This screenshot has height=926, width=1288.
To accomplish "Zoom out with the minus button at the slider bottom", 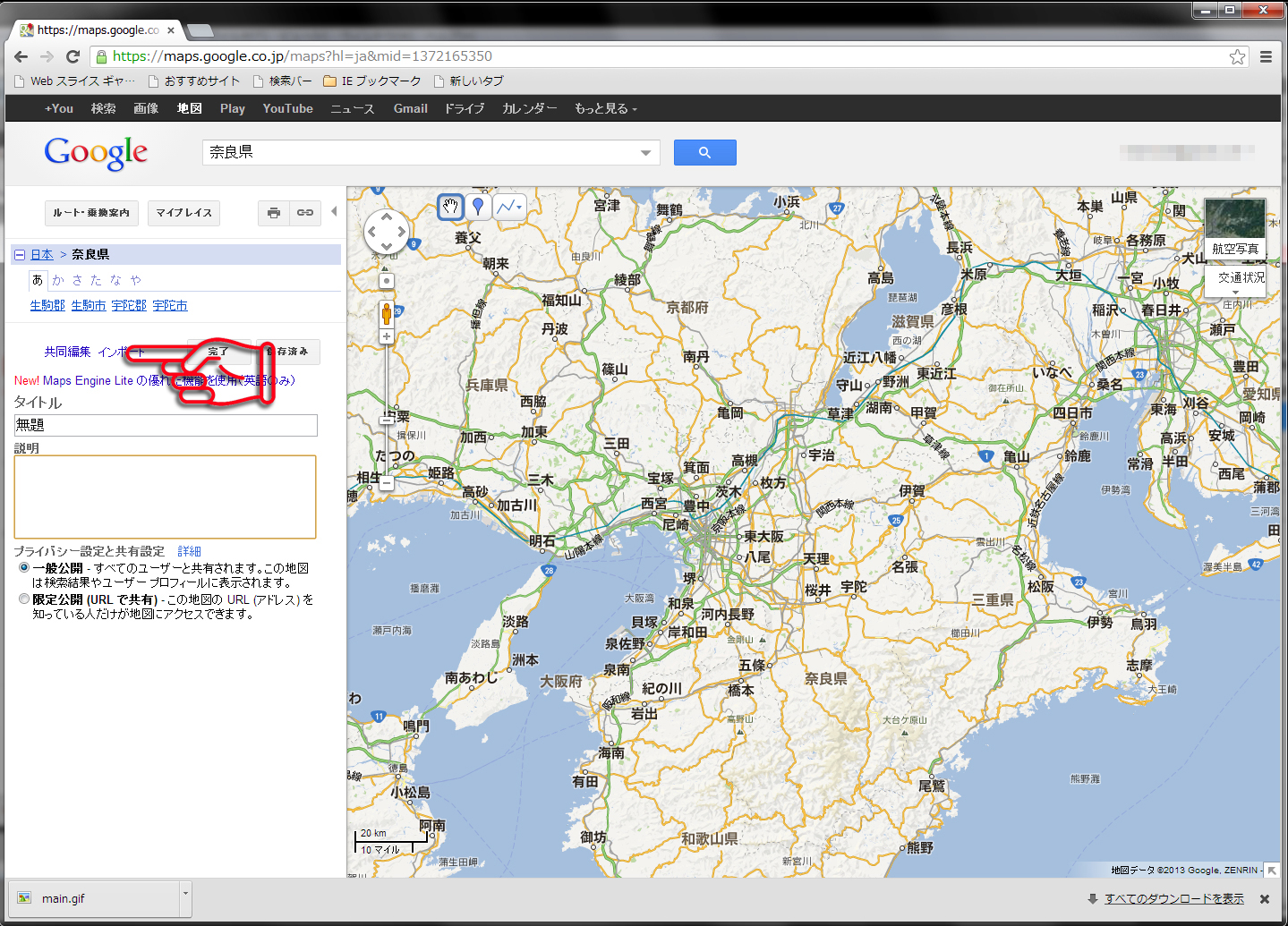I will click(387, 483).
